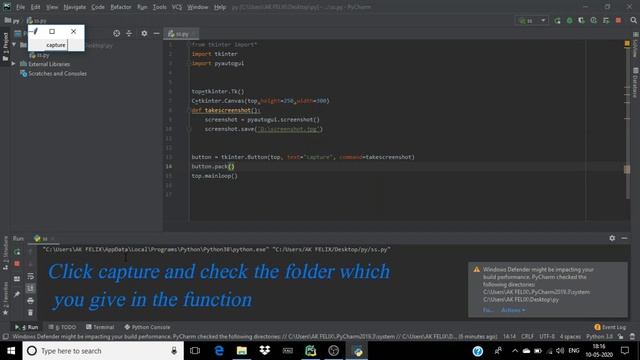Open the File menu
Viewport: 640px width, 360px height.
tap(20, 7)
